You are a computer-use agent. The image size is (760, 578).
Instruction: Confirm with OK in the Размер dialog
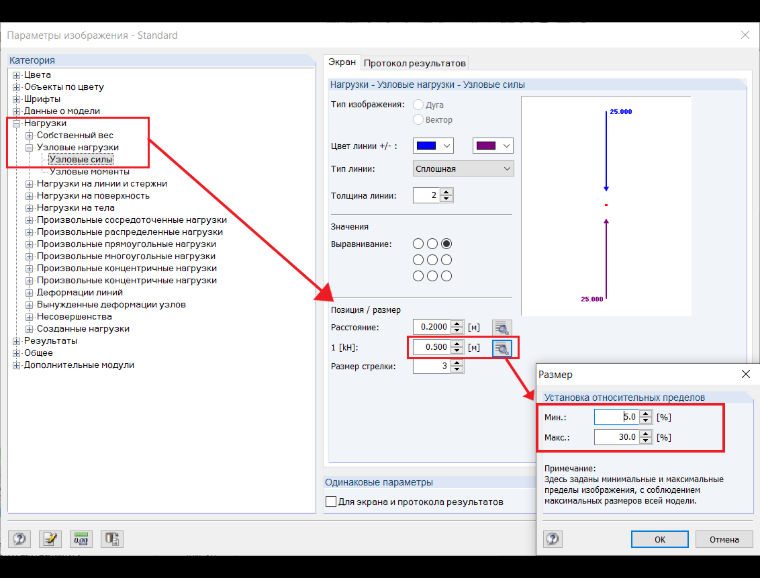[x=660, y=539]
